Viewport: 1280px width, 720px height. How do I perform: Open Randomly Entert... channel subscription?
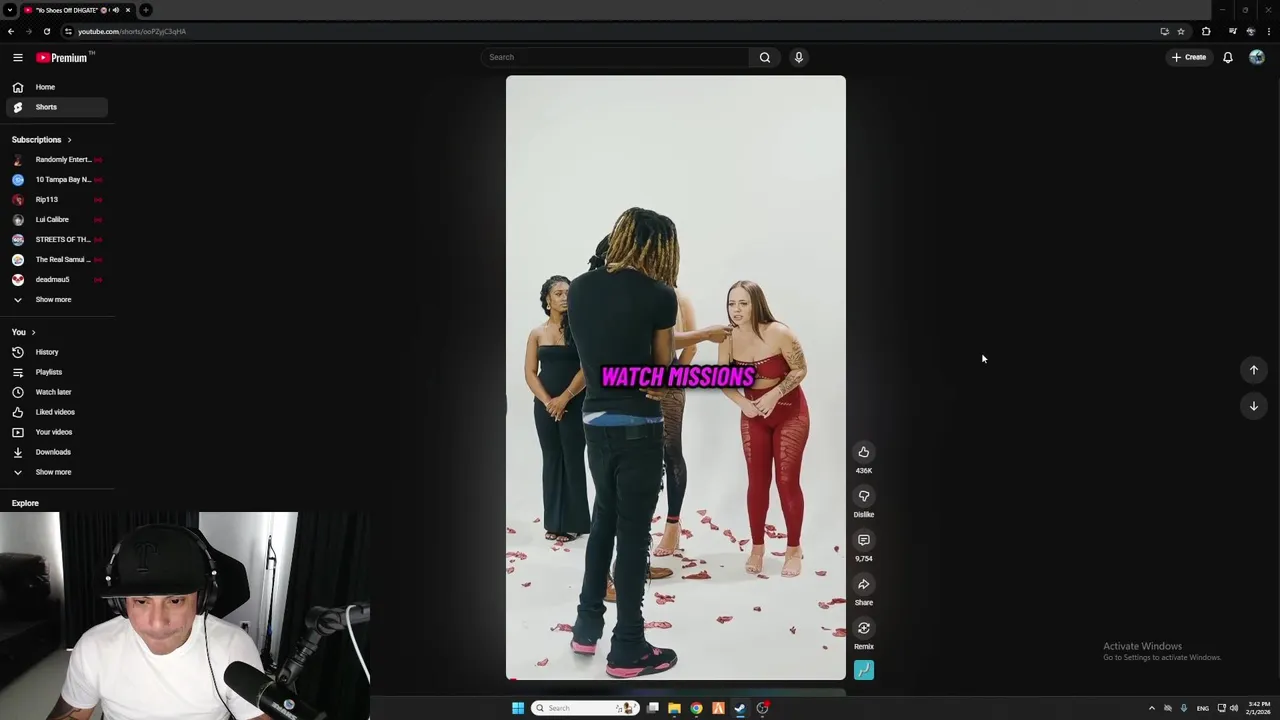[57, 160]
